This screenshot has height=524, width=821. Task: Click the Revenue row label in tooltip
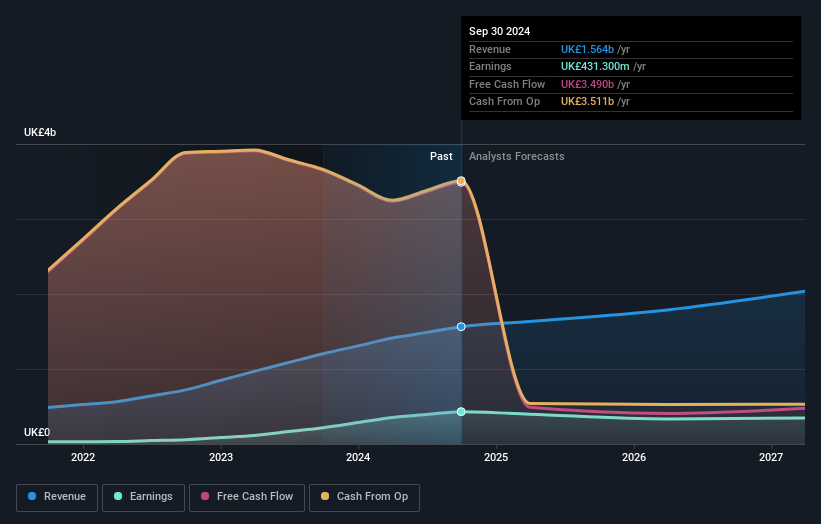[x=490, y=49]
